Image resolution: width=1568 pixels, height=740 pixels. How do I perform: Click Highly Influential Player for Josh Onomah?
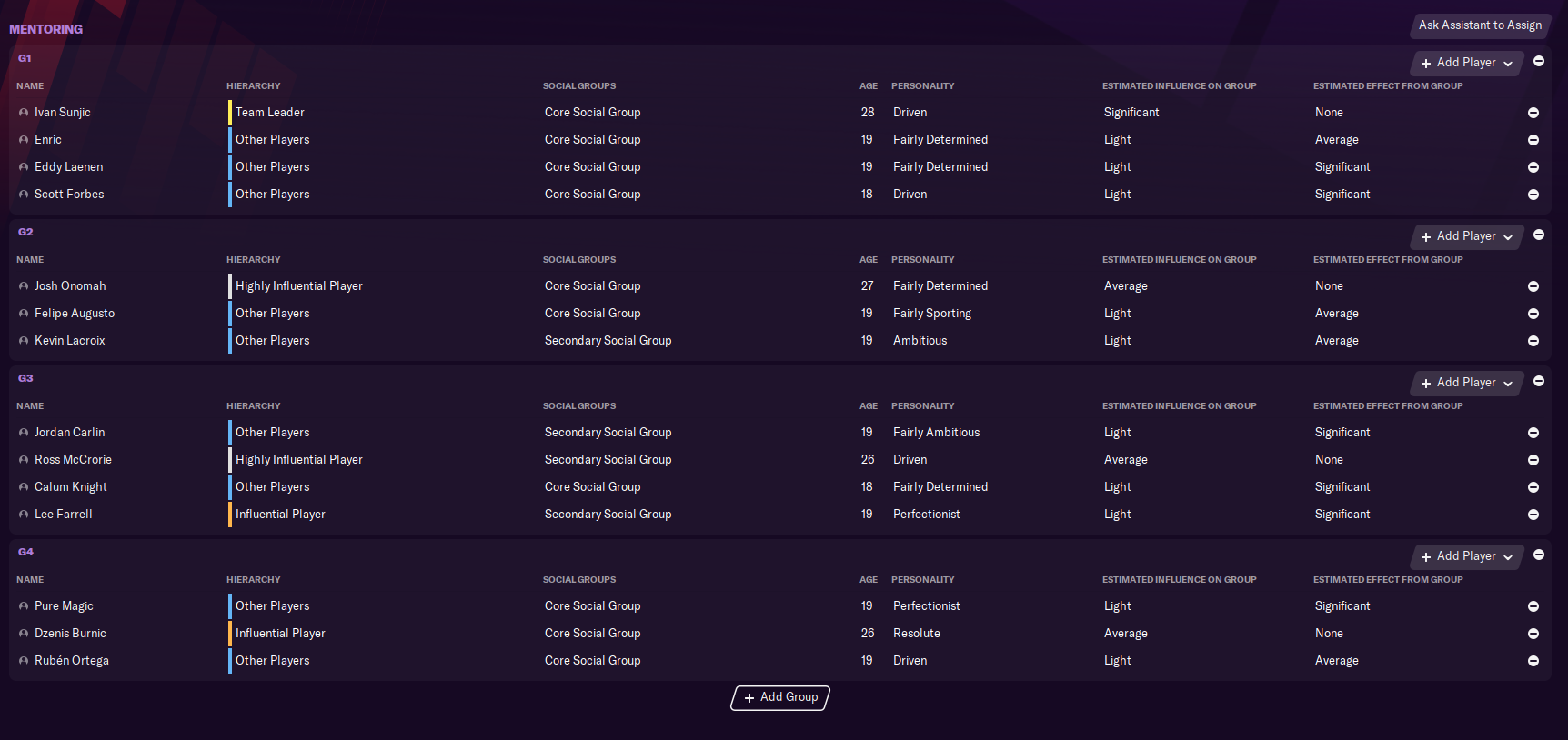click(299, 286)
